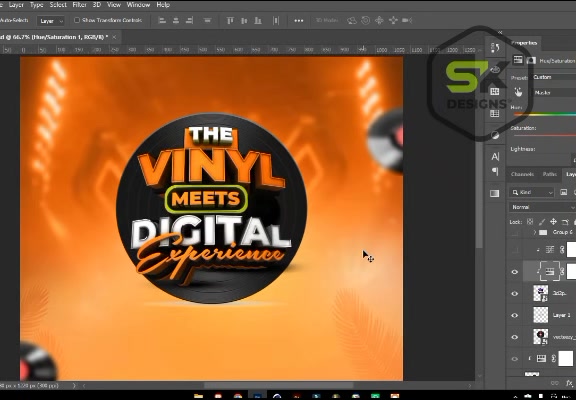Click the pixel layer filter icon
The image size is (576, 400).
pyautogui.click(x=563, y=192)
